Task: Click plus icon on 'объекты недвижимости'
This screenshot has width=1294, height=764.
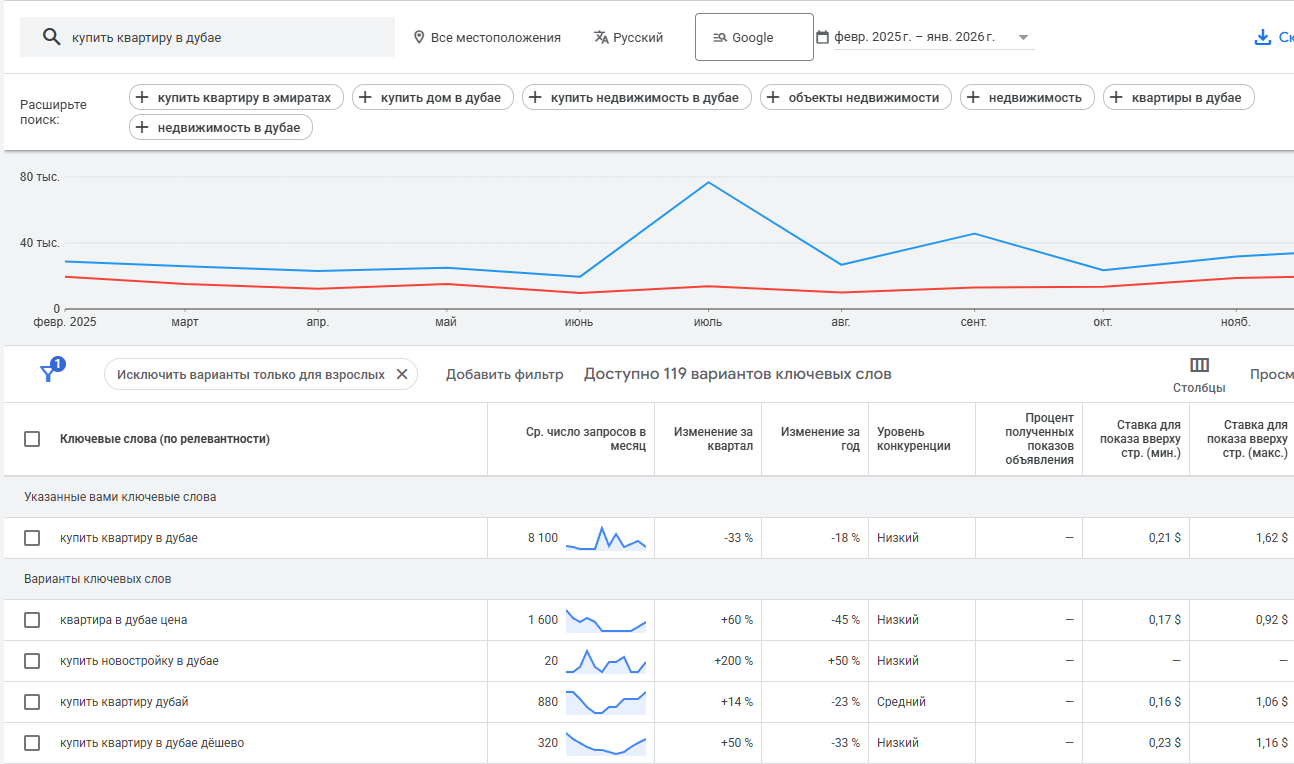Action: click(x=773, y=97)
